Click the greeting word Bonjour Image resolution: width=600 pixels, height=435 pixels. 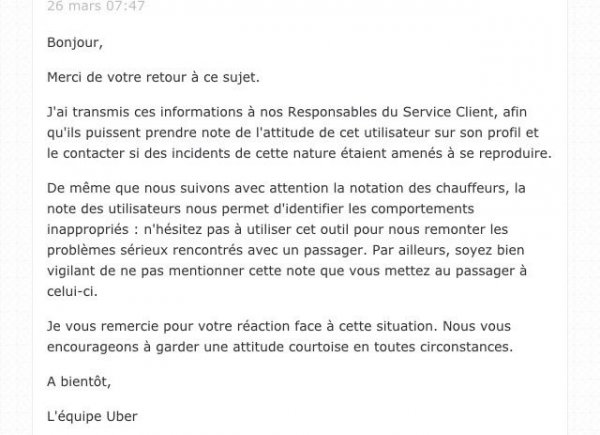point(75,42)
